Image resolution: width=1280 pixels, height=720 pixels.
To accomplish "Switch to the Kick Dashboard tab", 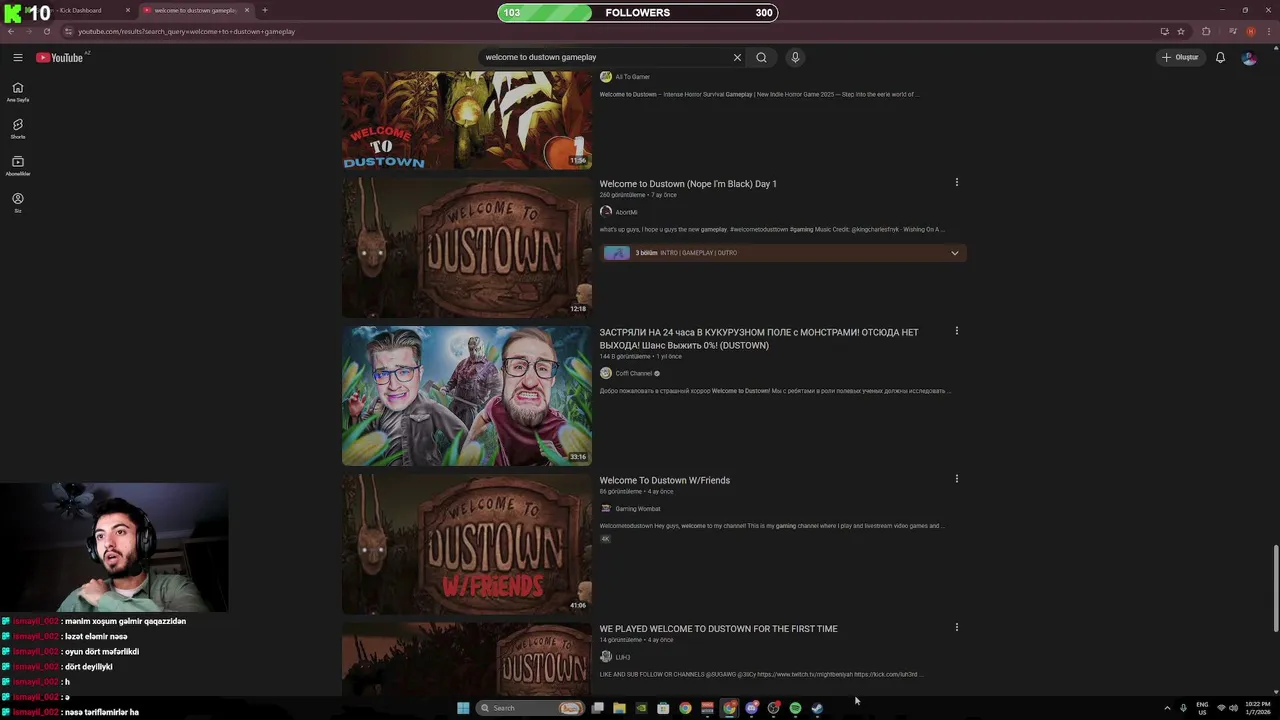I will [80, 10].
